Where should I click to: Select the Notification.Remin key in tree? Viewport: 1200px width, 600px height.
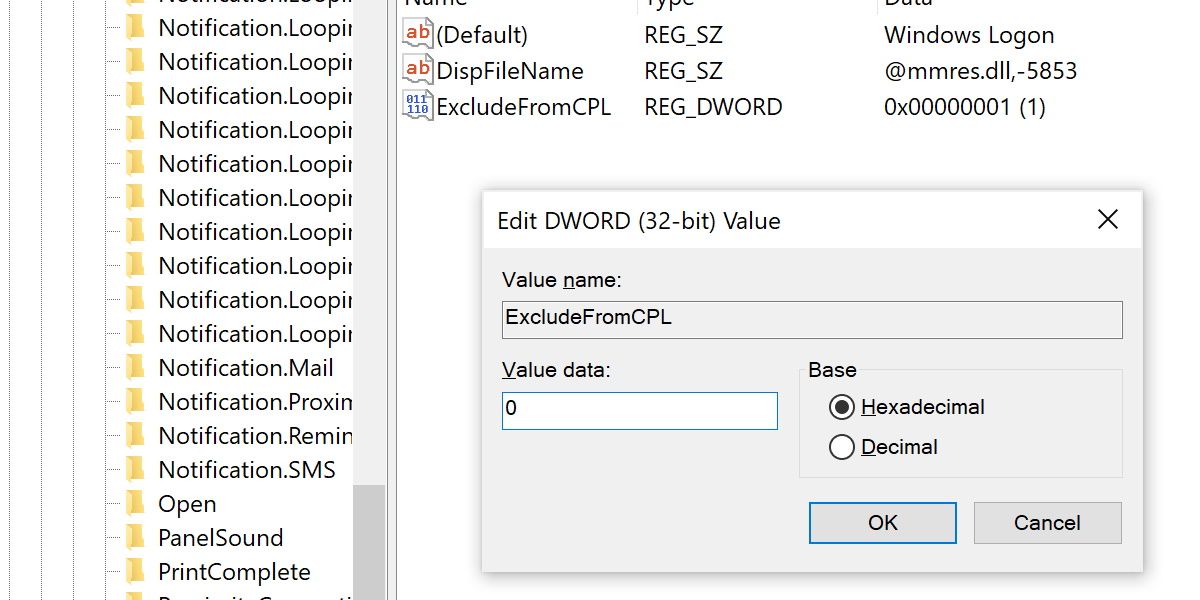click(x=255, y=435)
